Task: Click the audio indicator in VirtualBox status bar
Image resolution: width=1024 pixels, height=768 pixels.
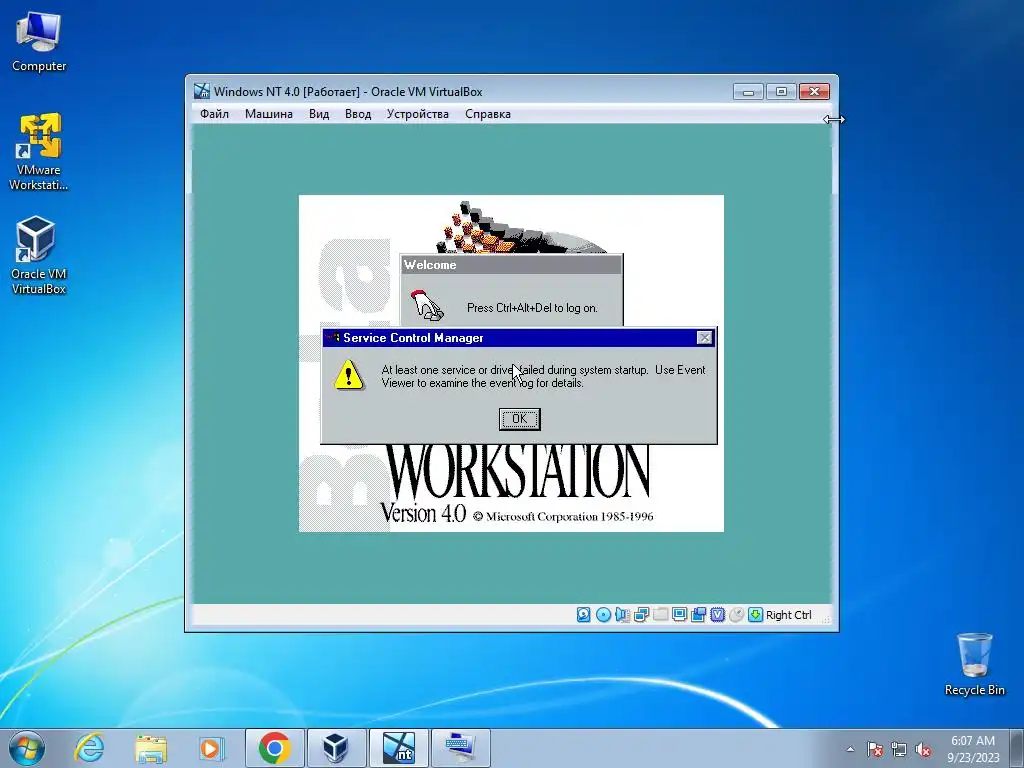Action: pos(622,615)
